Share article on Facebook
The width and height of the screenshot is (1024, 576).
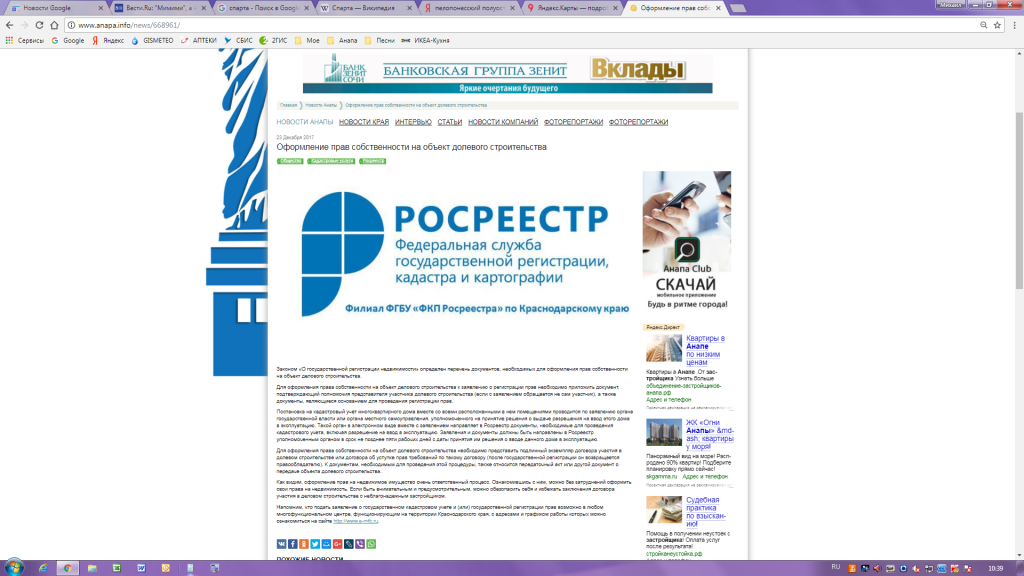click(x=293, y=544)
